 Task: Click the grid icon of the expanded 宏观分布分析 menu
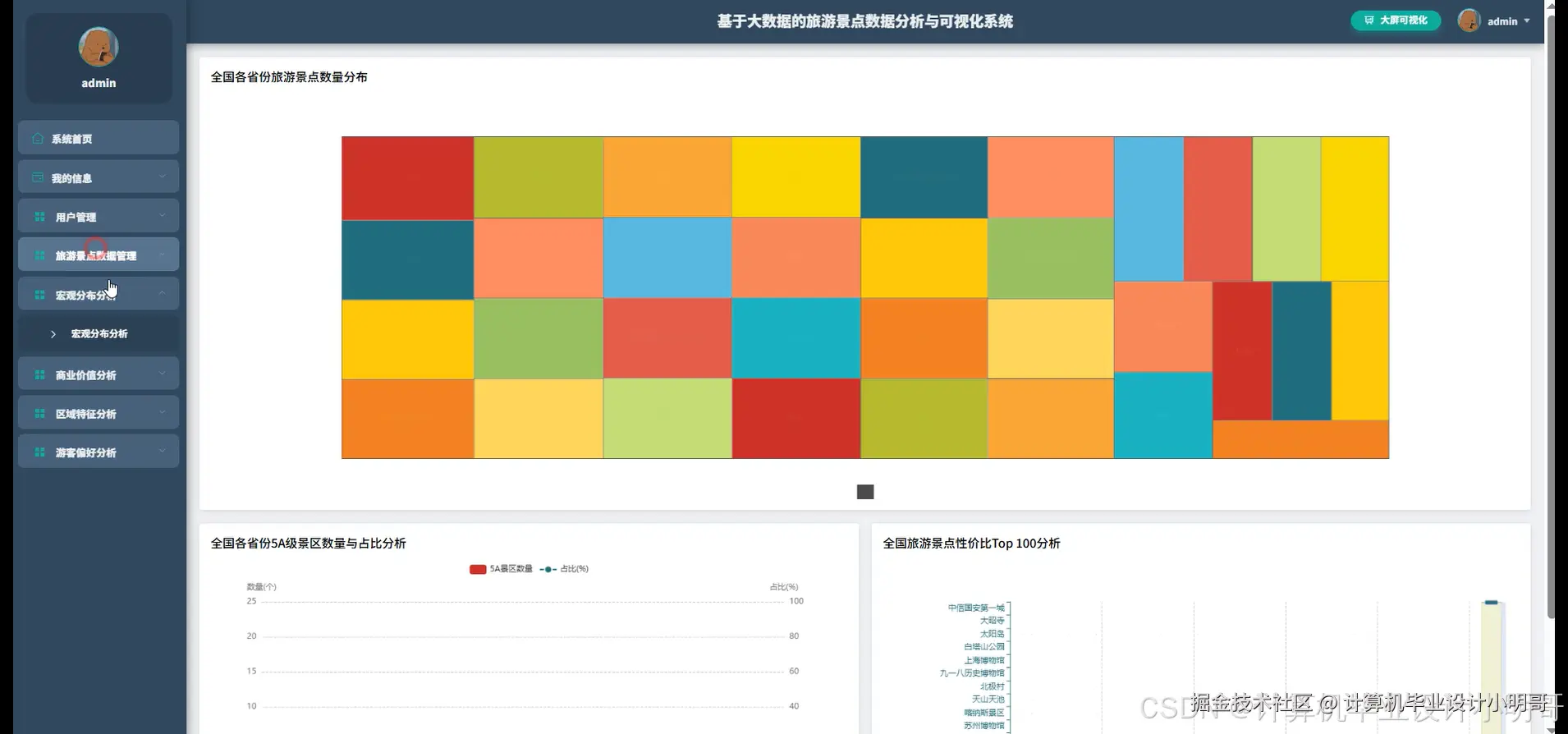tap(39, 295)
